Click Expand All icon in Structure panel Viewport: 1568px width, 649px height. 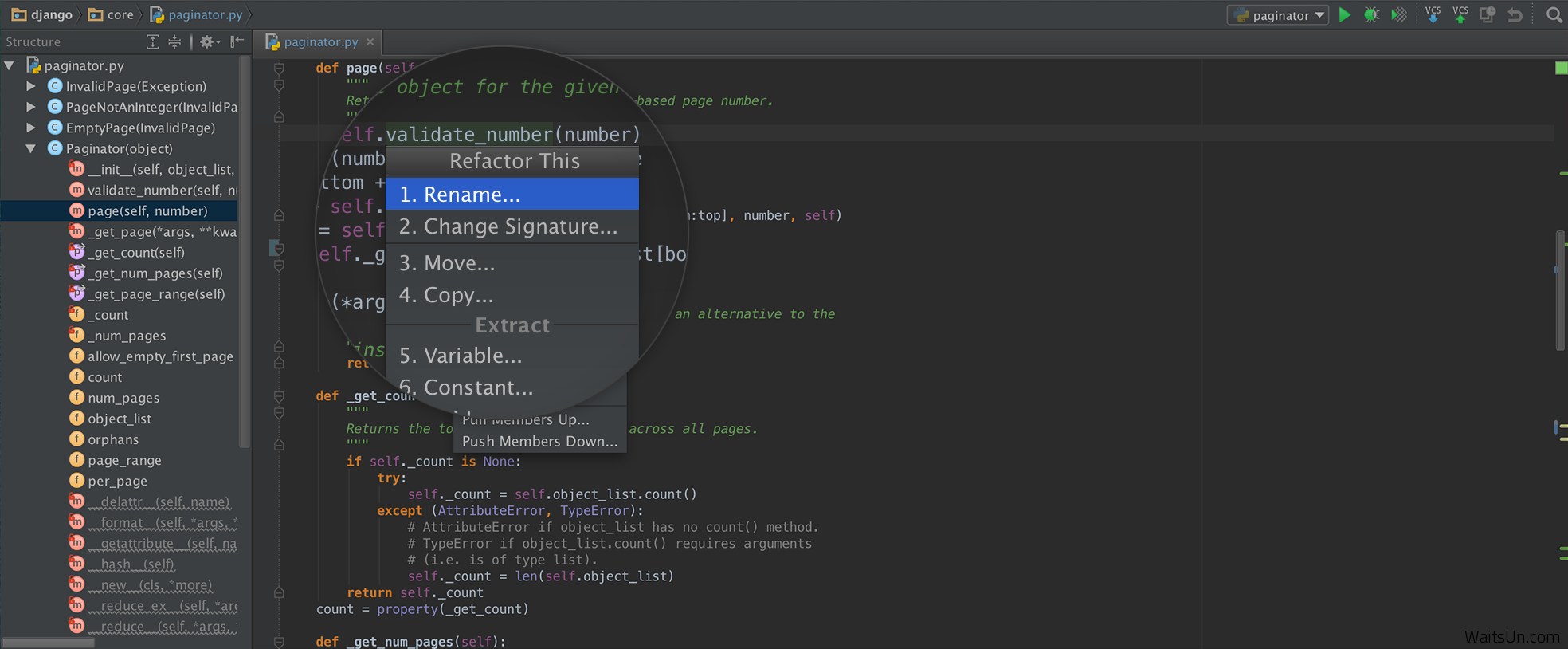[153, 42]
